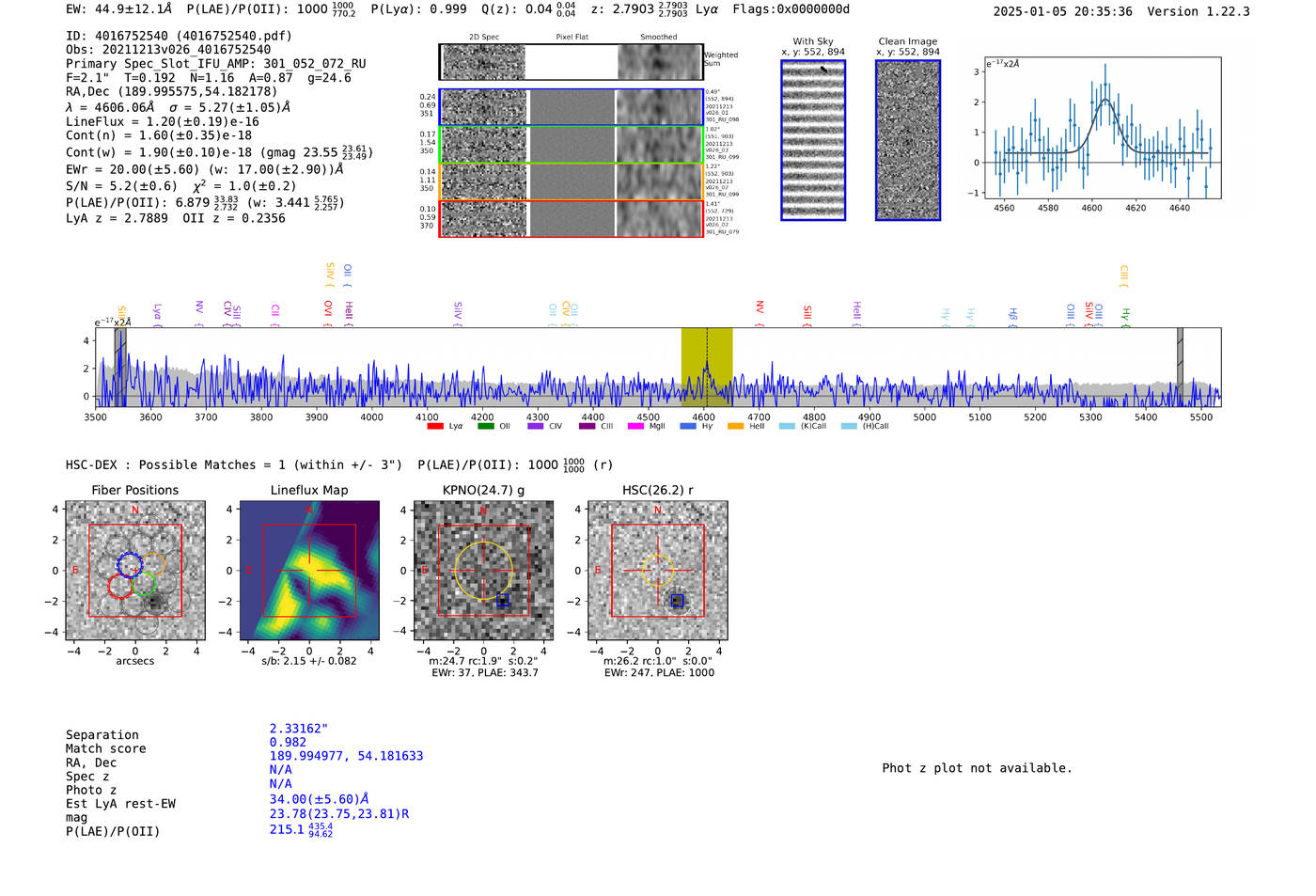Click the red OVI line label
This screenshot has height=896, width=1316.
pyautogui.click(x=328, y=312)
